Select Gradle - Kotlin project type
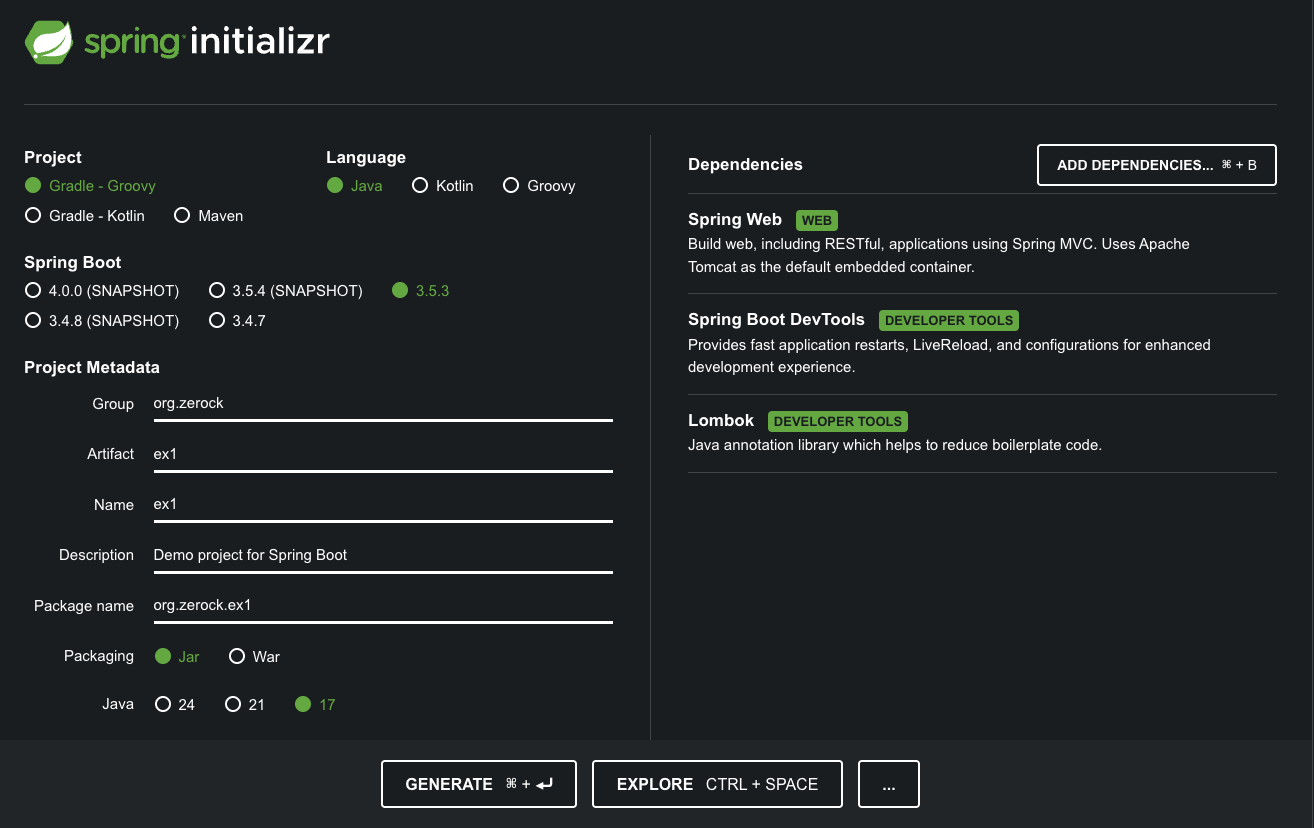Image resolution: width=1314 pixels, height=828 pixels. click(x=33, y=215)
